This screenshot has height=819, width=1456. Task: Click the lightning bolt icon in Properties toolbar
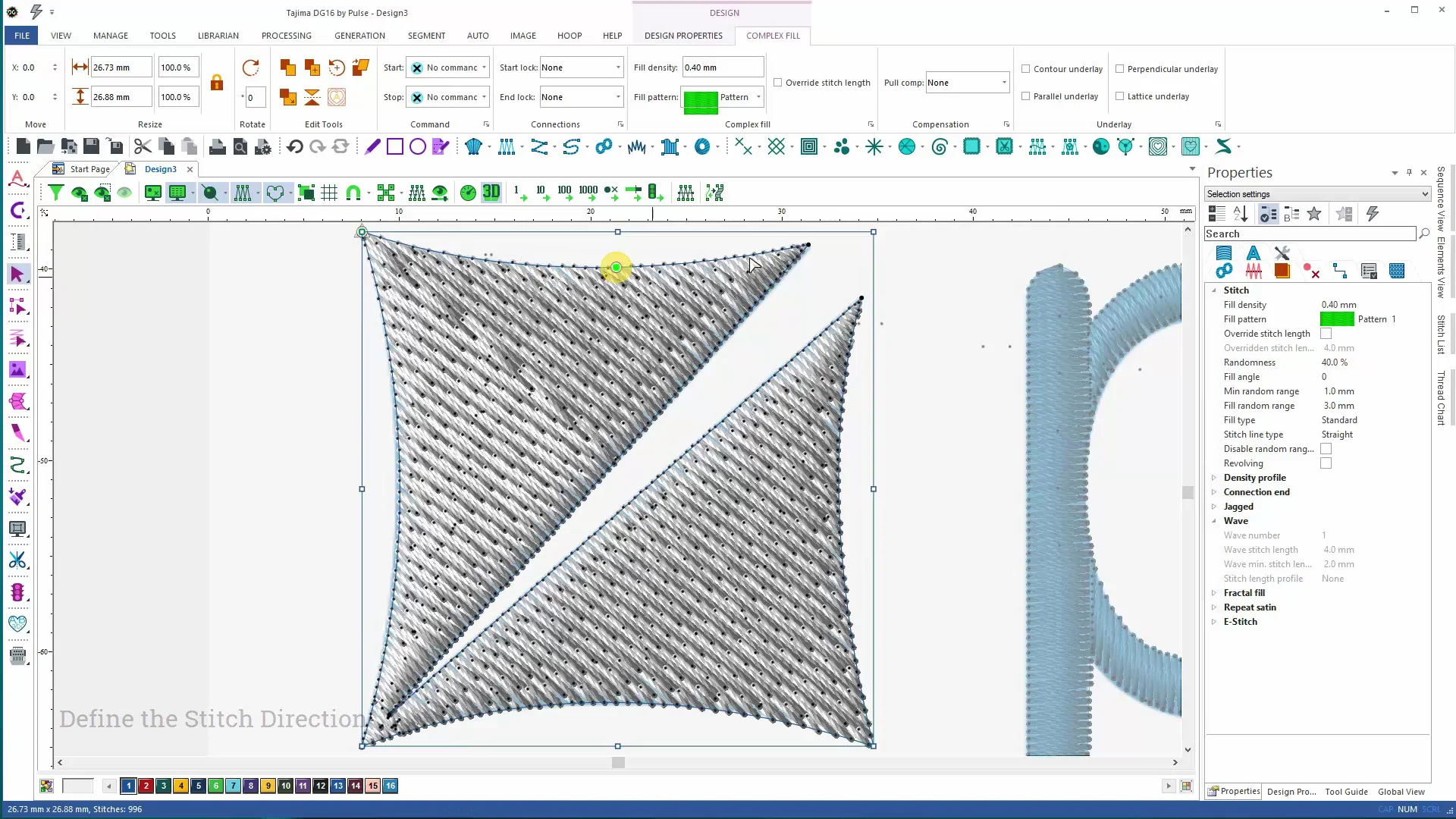pyautogui.click(x=1372, y=214)
